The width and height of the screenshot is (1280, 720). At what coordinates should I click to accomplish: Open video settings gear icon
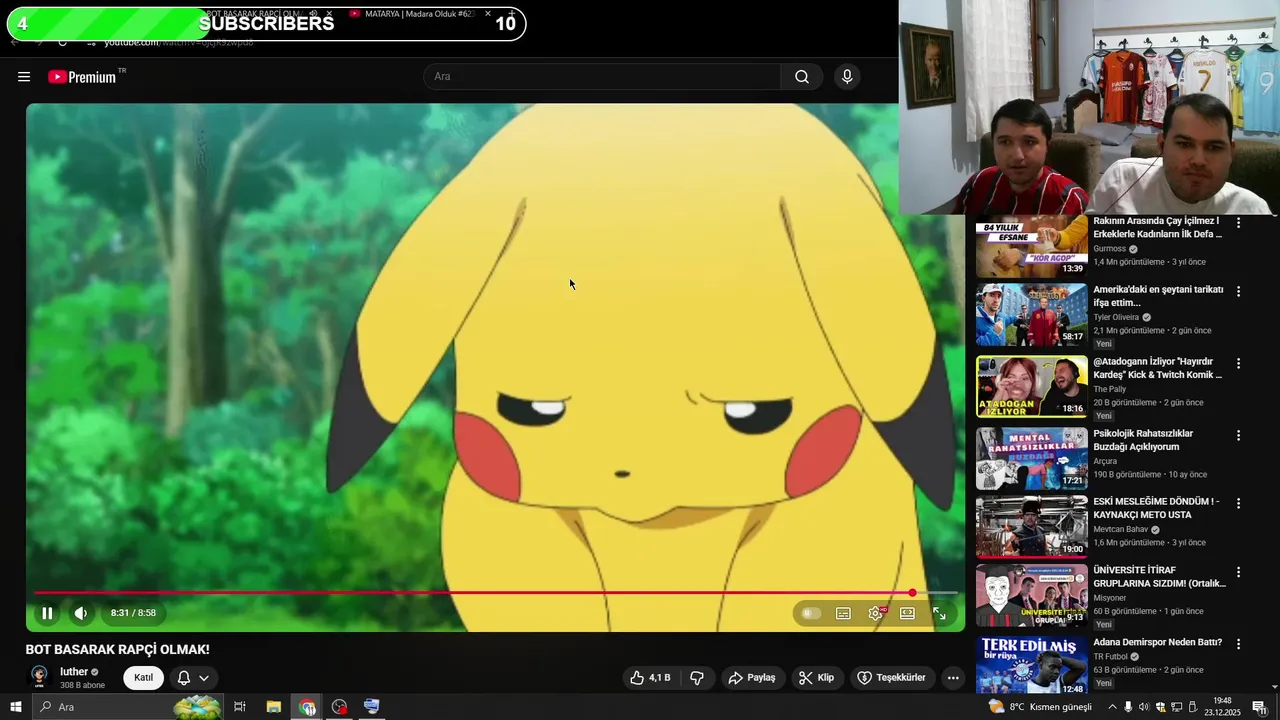coord(876,613)
